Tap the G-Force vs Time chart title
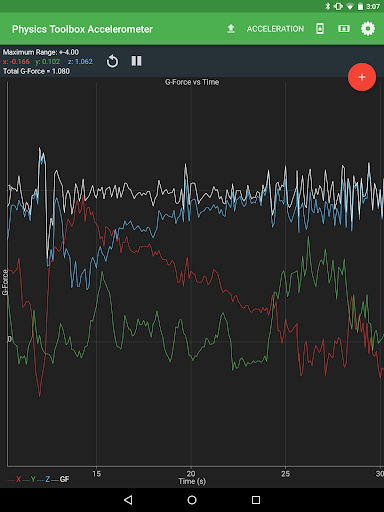Screen dimensions: 384x512 click(x=192, y=82)
